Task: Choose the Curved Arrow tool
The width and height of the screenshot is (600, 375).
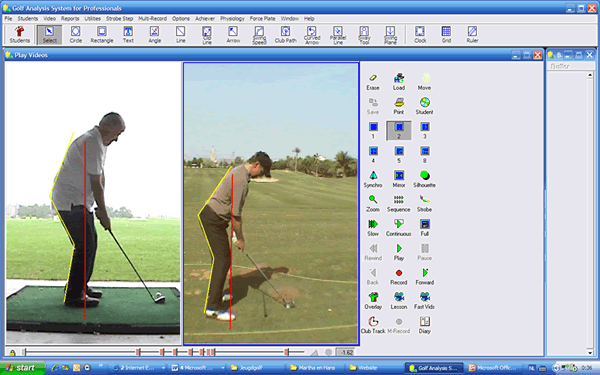Action: point(312,35)
